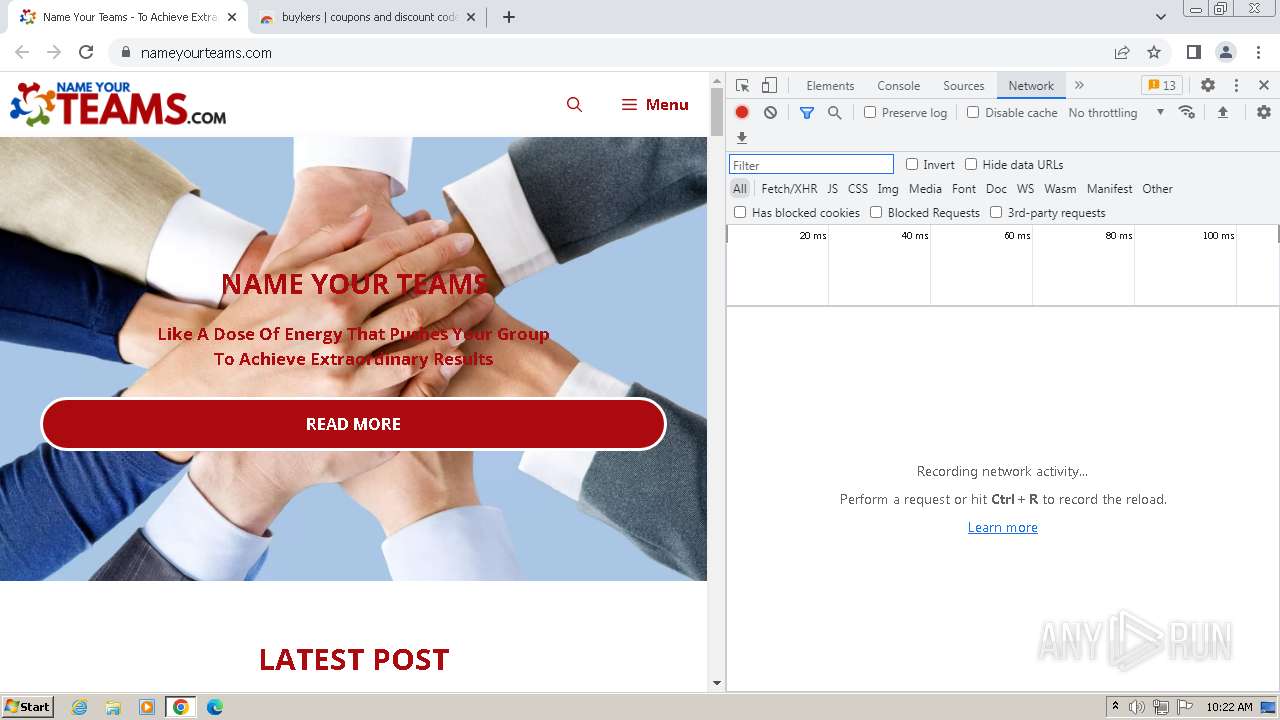Open the Chrome profile avatar
Screen dimensions: 1280x720
[1225, 52]
